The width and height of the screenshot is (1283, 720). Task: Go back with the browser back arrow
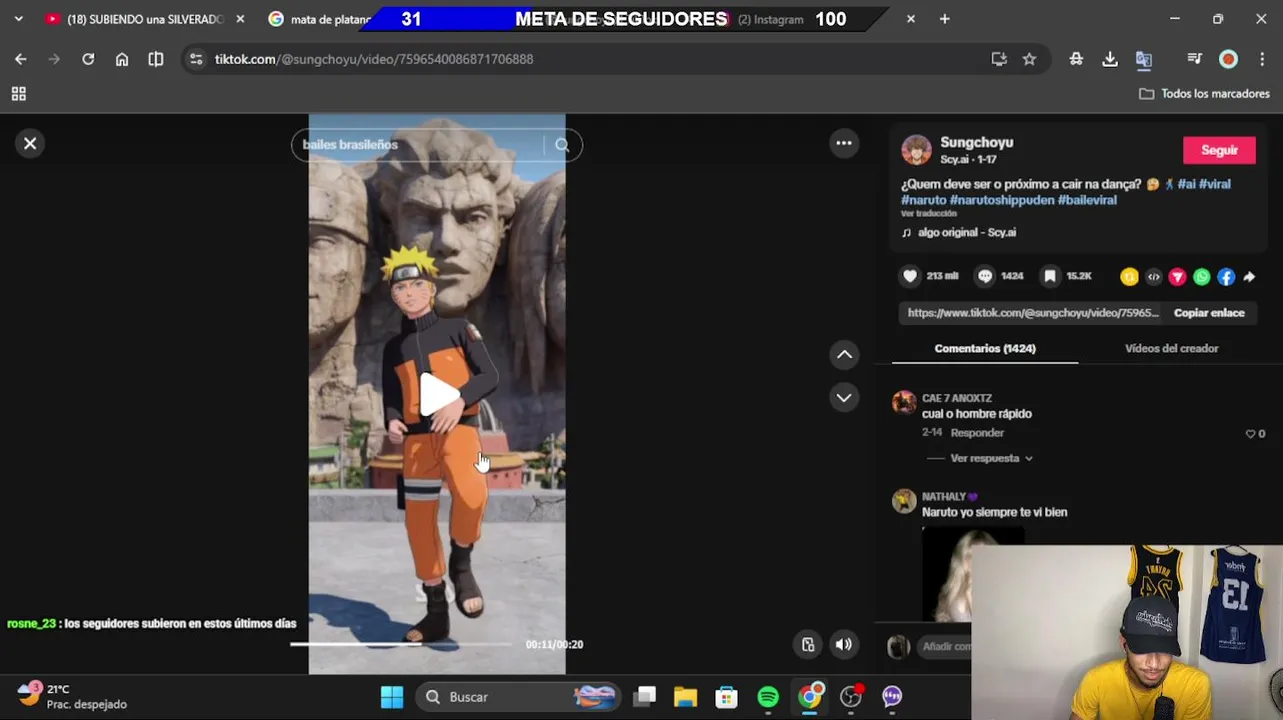[x=20, y=59]
